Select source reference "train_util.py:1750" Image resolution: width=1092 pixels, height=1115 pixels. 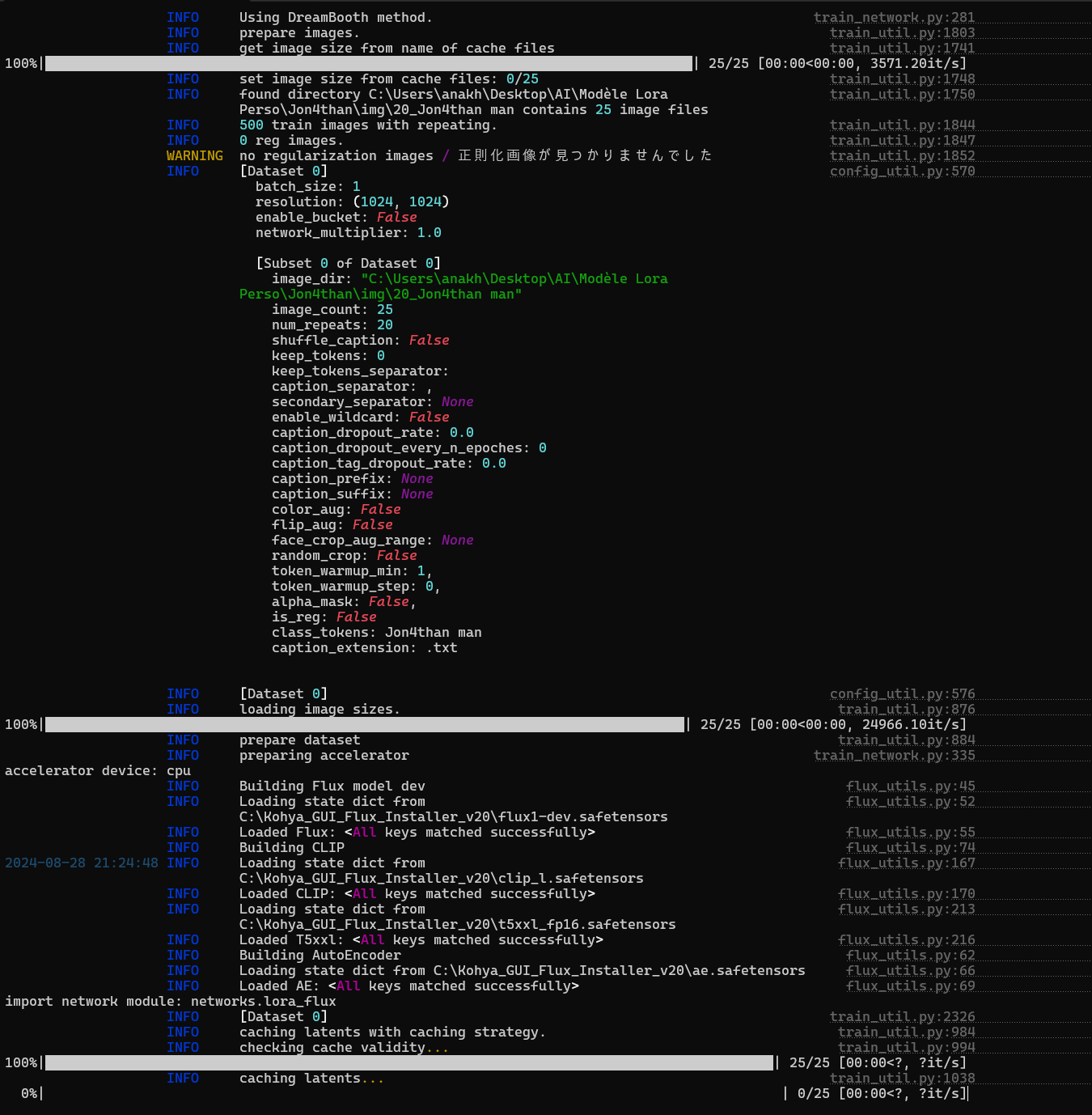point(902,94)
